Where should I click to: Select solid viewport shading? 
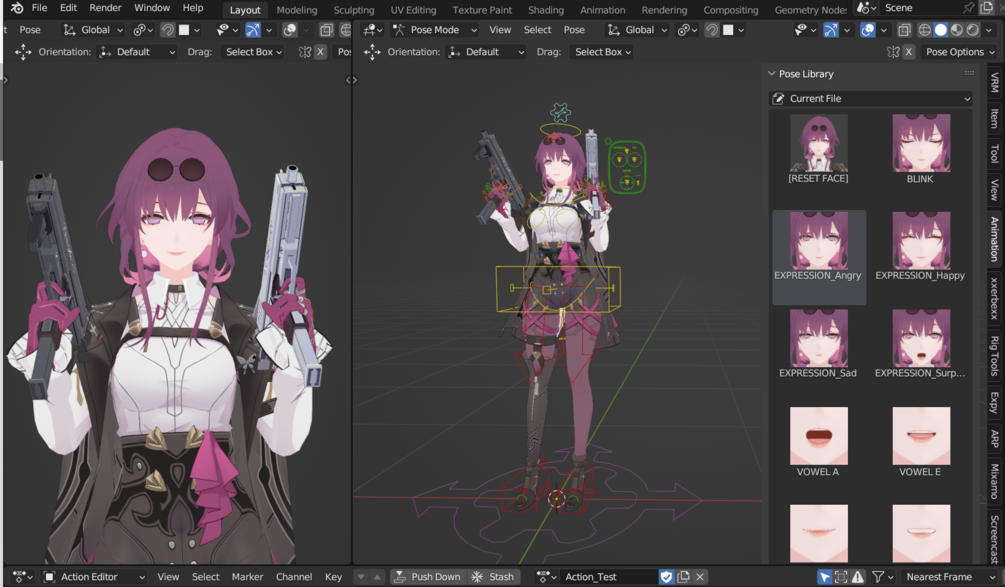click(x=940, y=29)
